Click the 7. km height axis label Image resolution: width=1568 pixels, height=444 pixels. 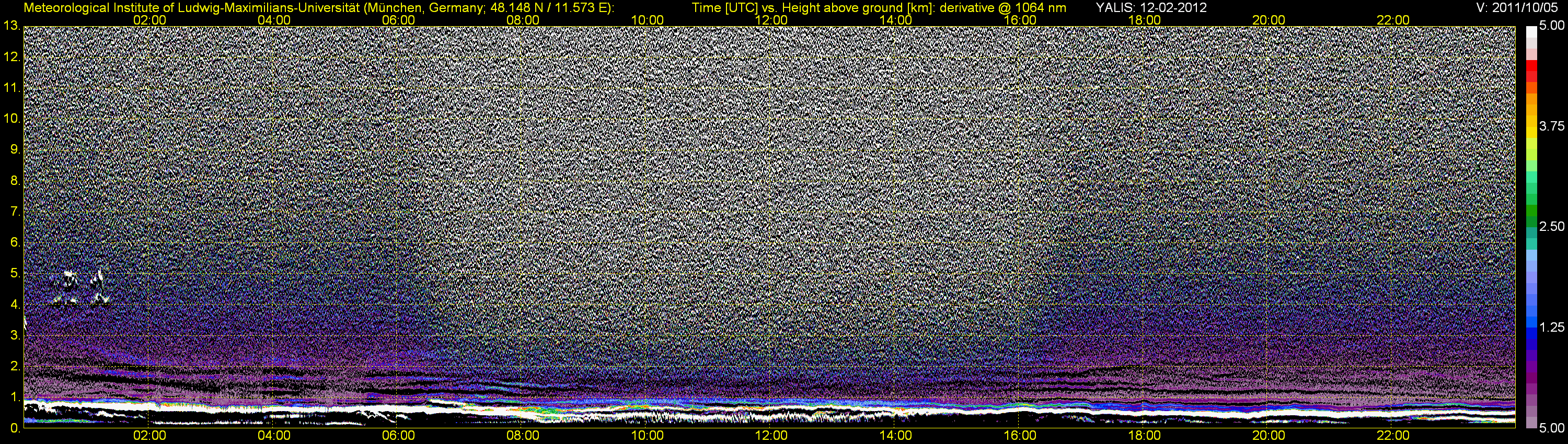pyautogui.click(x=15, y=212)
